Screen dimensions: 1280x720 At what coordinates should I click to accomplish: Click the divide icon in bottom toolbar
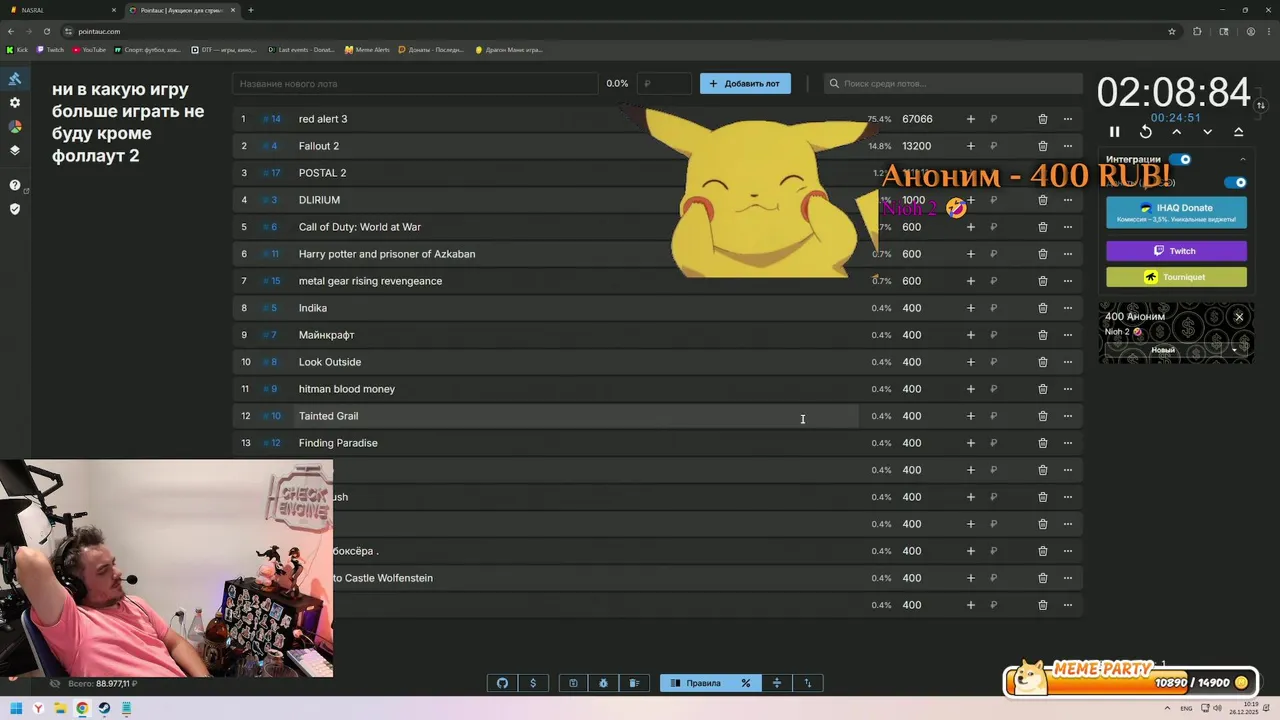pos(776,683)
